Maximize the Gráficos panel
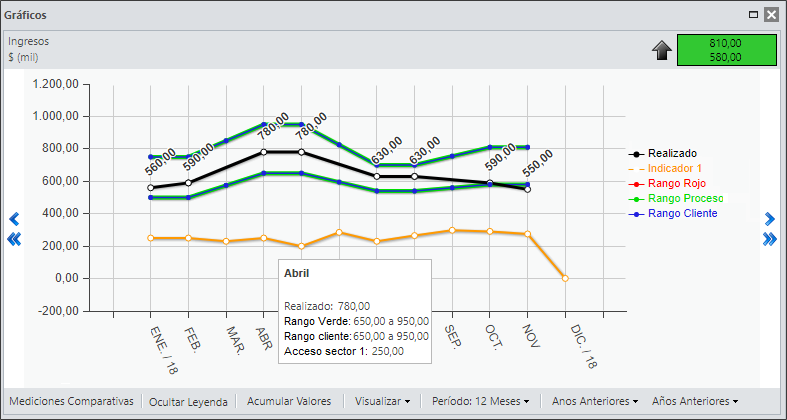The width and height of the screenshot is (787, 420). 753,15
